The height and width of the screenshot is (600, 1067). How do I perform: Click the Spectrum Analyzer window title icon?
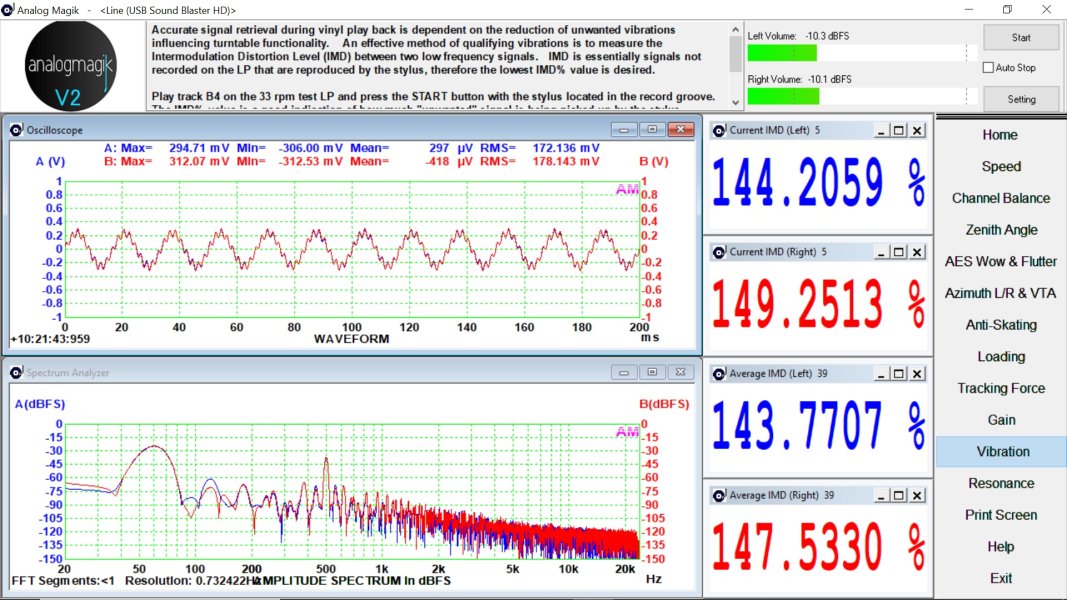click(x=15, y=372)
